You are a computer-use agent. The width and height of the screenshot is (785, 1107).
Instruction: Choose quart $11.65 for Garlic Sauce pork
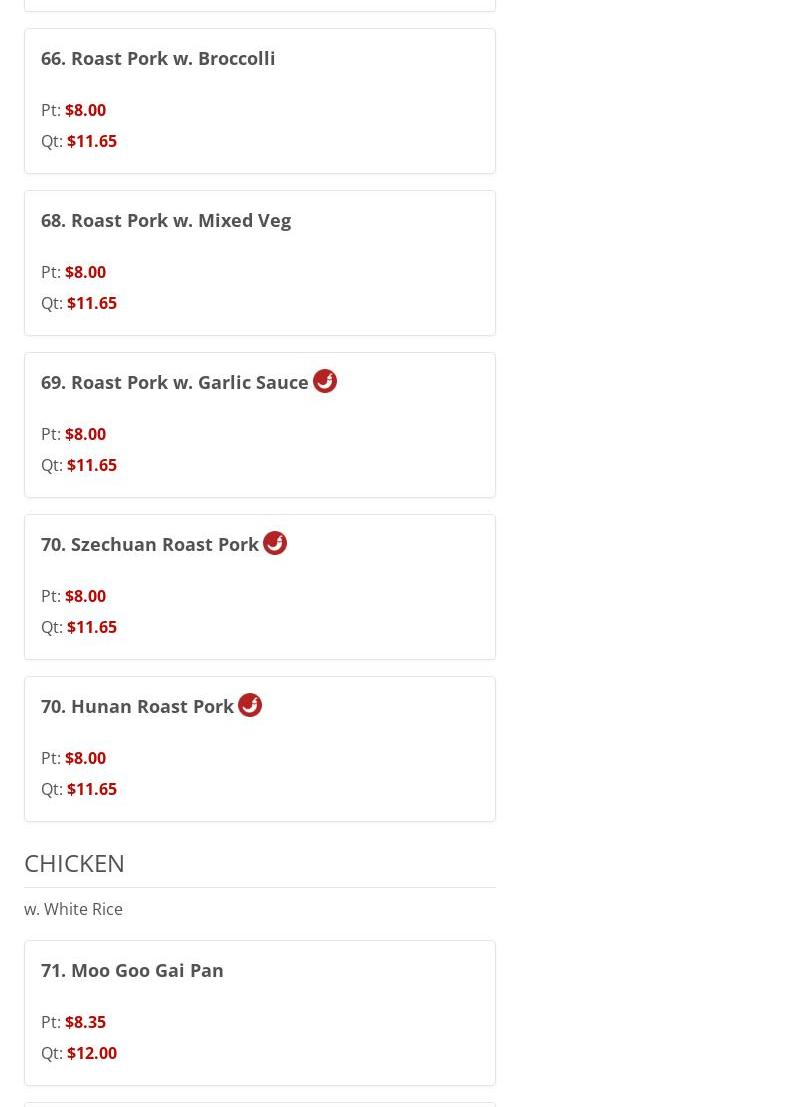click(x=92, y=465)
